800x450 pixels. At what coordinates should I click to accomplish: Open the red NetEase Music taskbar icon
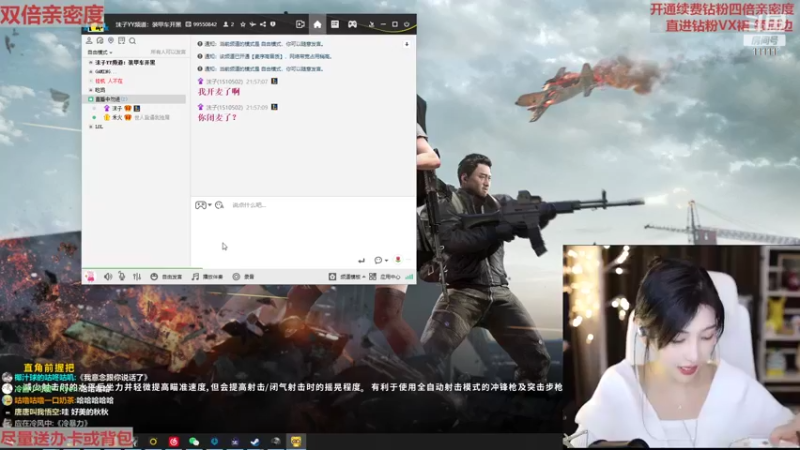click(x=173, y=441)
